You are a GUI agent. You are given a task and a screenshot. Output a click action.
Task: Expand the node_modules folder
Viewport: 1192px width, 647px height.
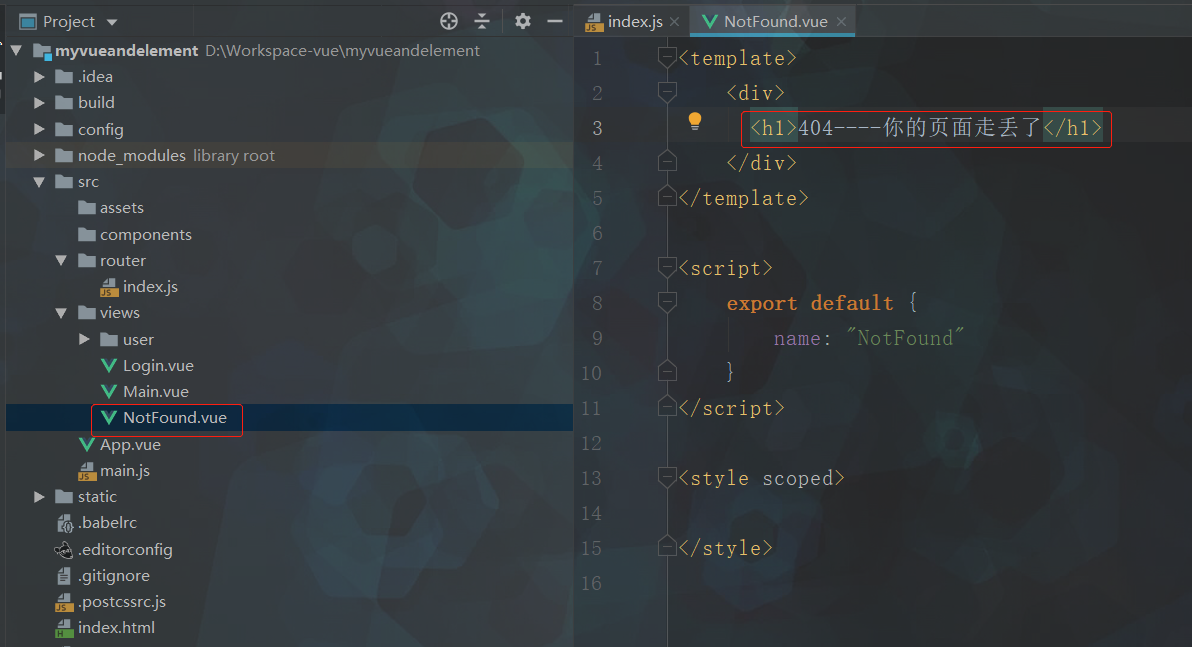(x=39, y=155)
